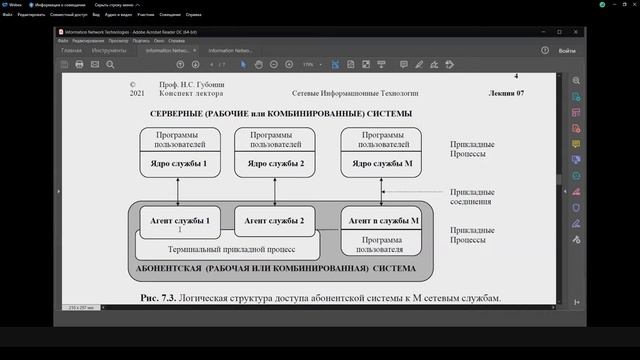Click Скрыть строку меню toggle
The height and width of the screenshot is (360, 640).
tap(117, 5)
